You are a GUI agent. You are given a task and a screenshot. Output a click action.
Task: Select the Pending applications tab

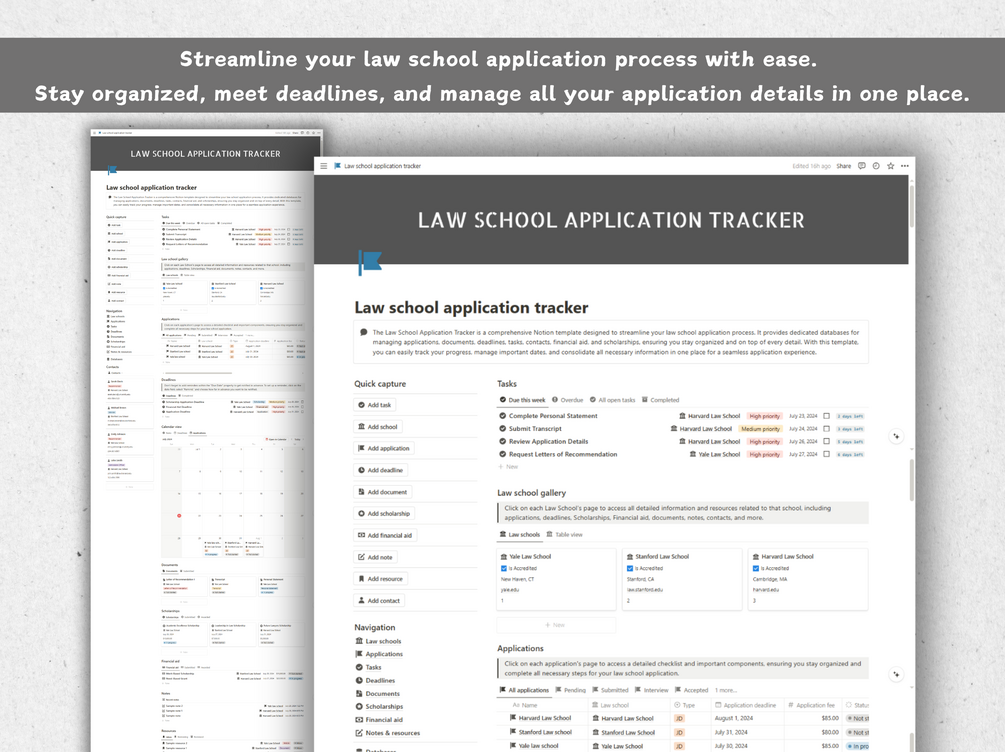[570, 690]
